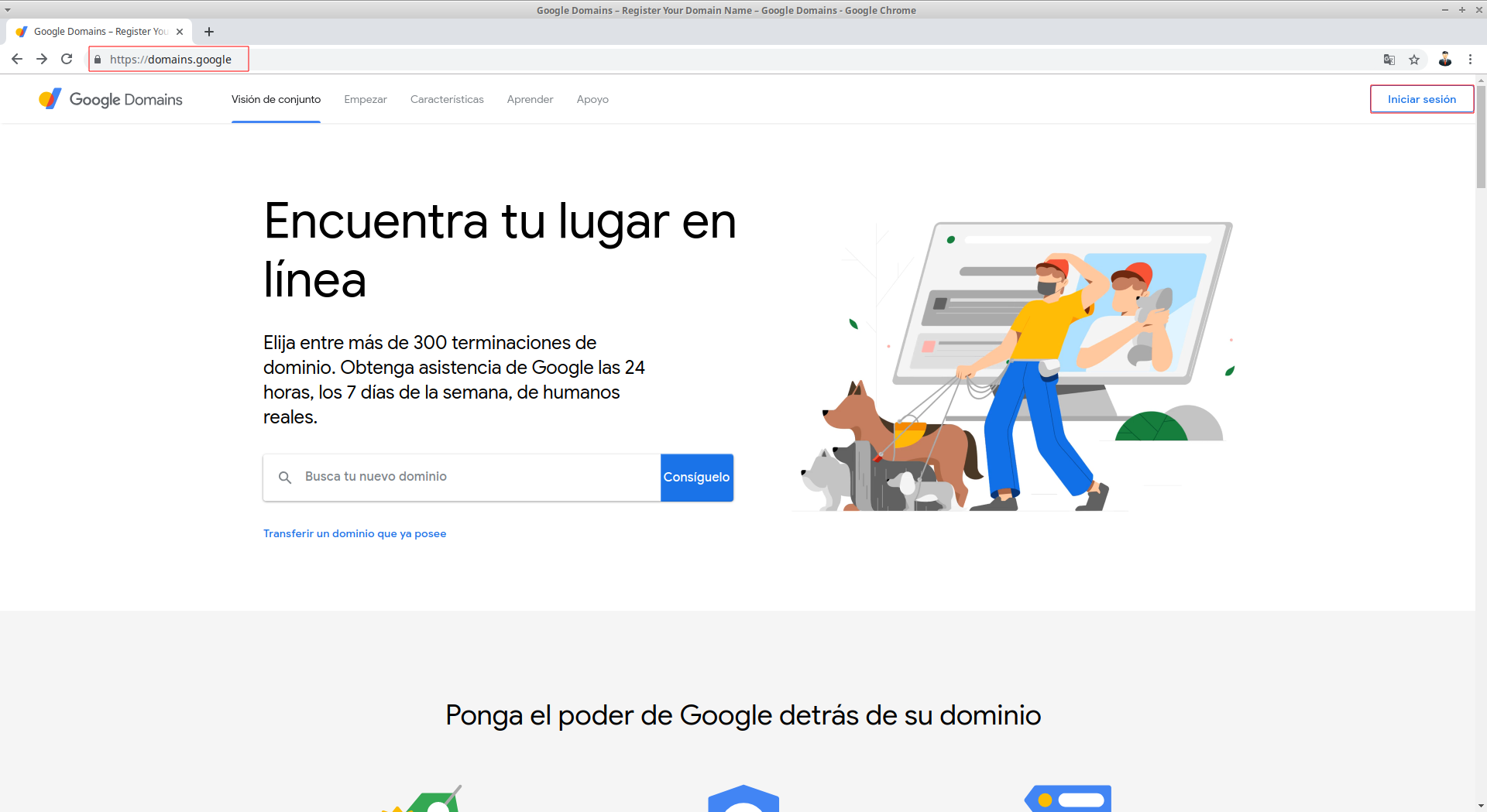Minimize the Chrome window
This screenshot has width=1487, height=812.
pyautogui.click(x=1444, y=10)
